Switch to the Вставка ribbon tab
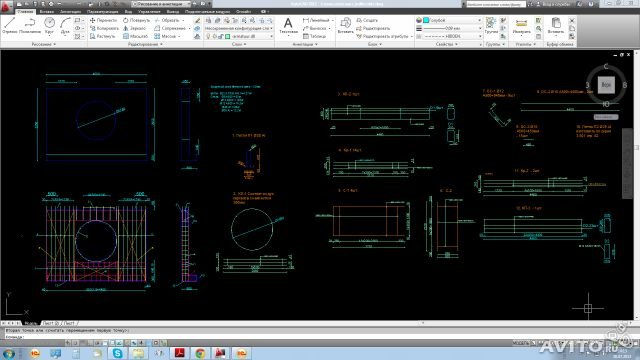The width and height of the screenshot is (640, 360). [47, 12]
